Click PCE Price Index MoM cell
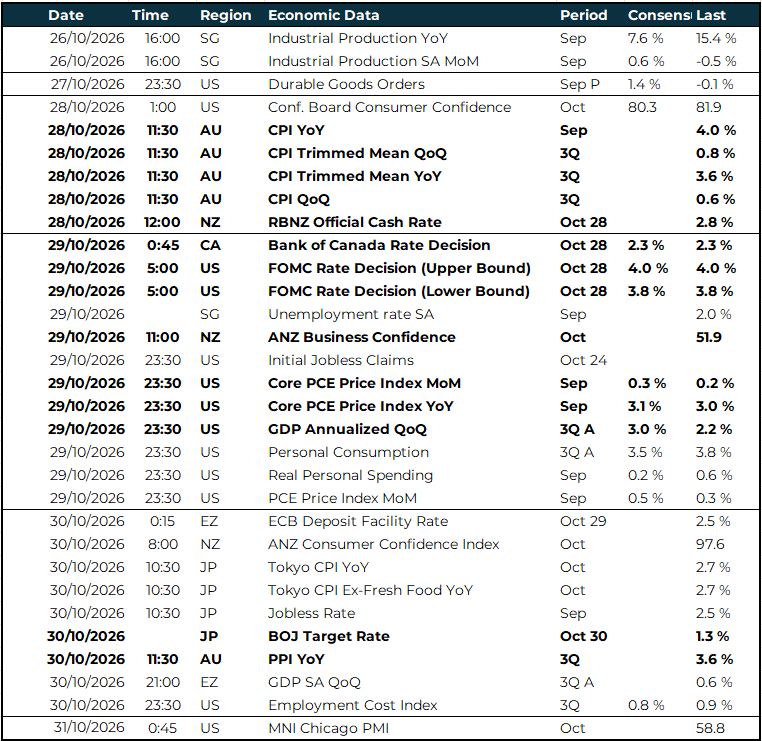 click(342, 499)
